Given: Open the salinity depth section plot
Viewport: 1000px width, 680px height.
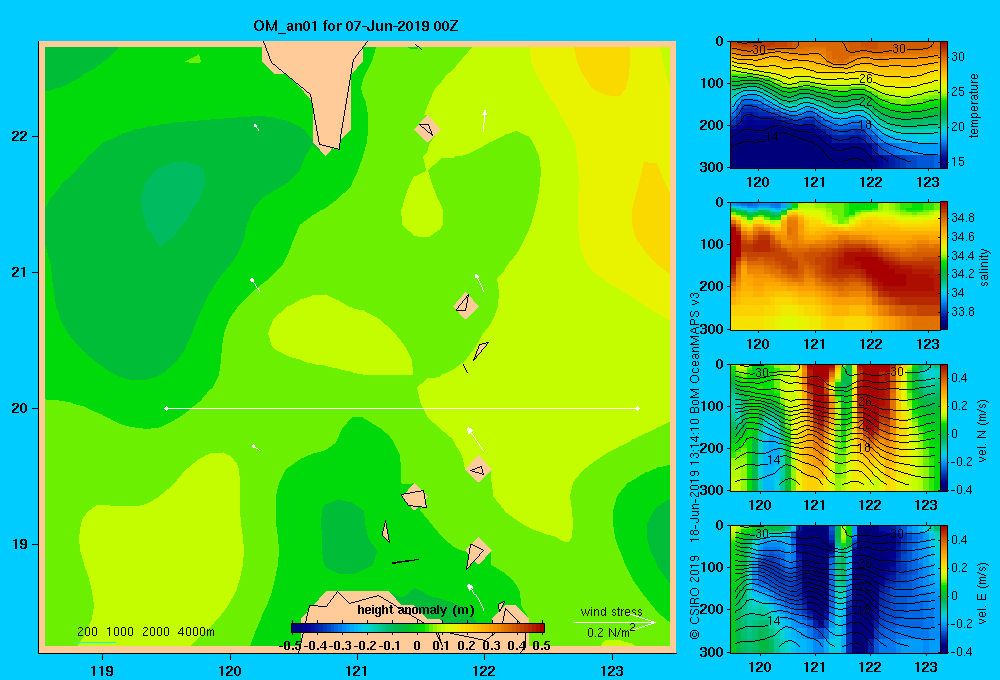Looking at the screenshot, I should 835,266.
